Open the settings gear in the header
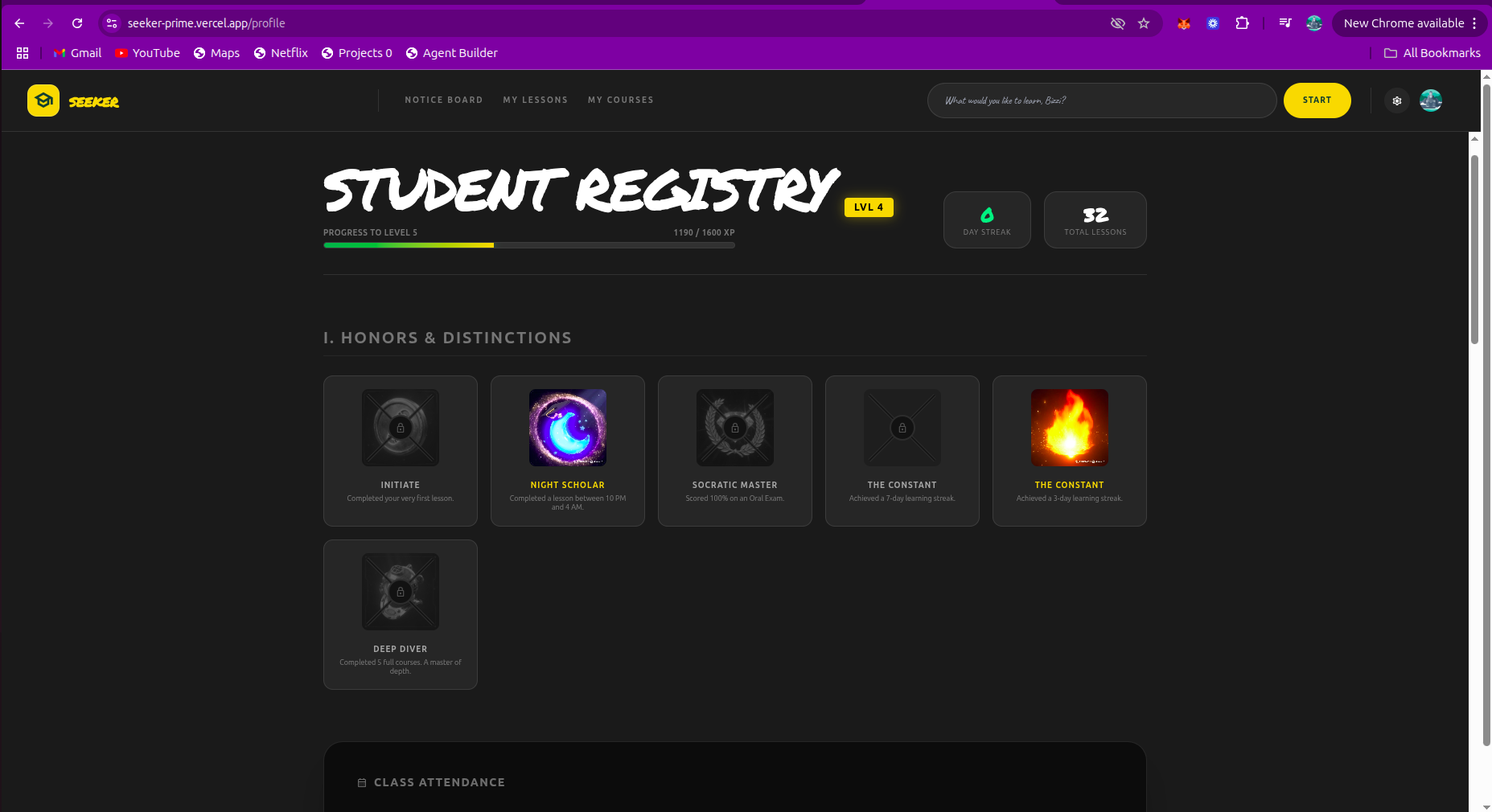1492x812 pixels. point(1397,100)
